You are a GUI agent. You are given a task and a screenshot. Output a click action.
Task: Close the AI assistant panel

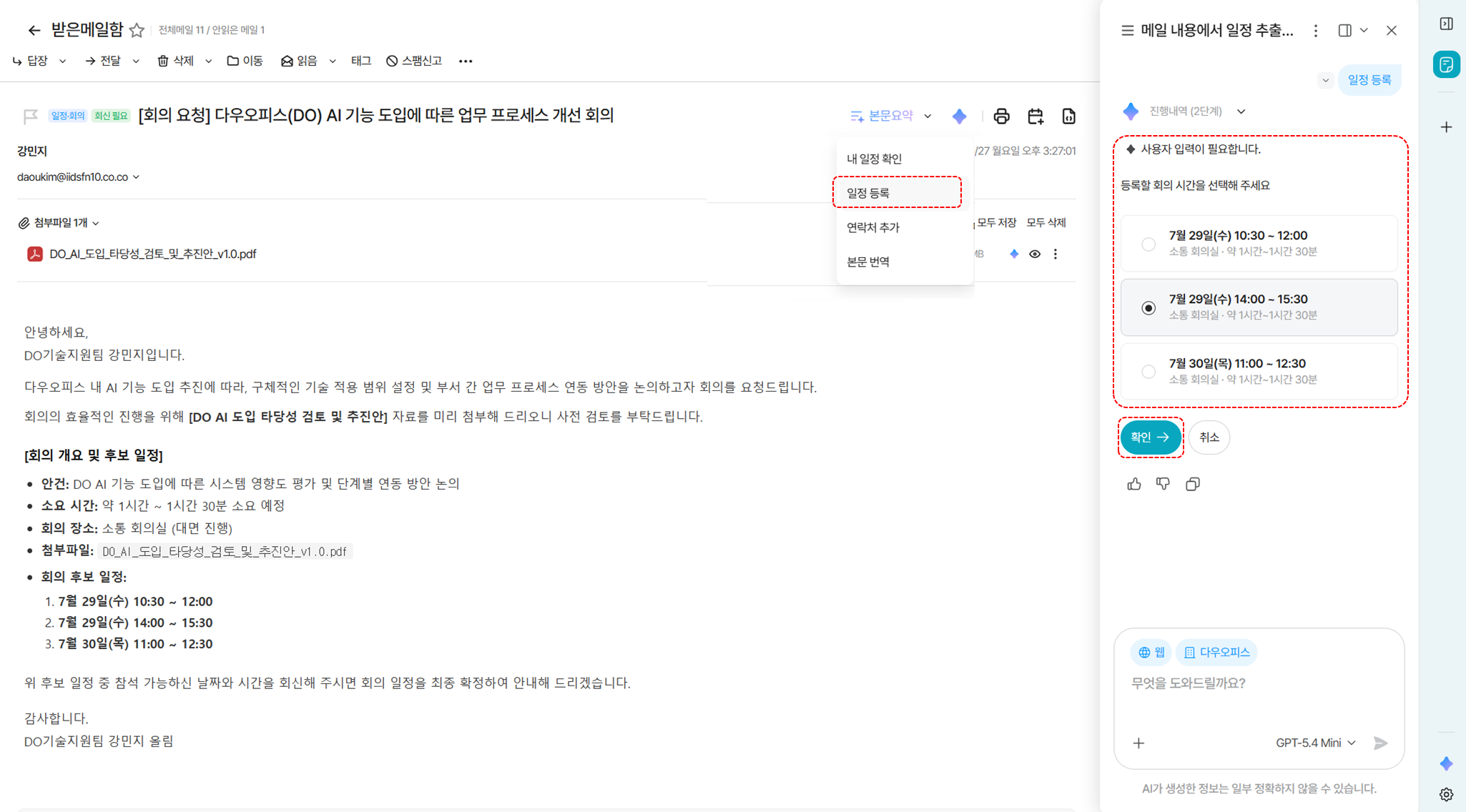(x=1391, y=31)
